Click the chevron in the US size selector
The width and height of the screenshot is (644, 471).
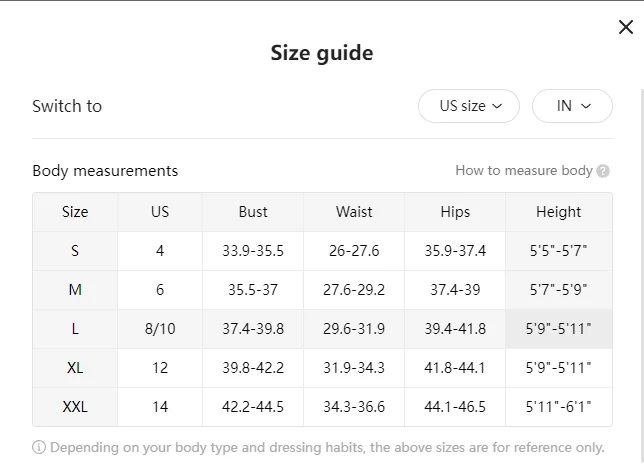(x=497, y=106)
